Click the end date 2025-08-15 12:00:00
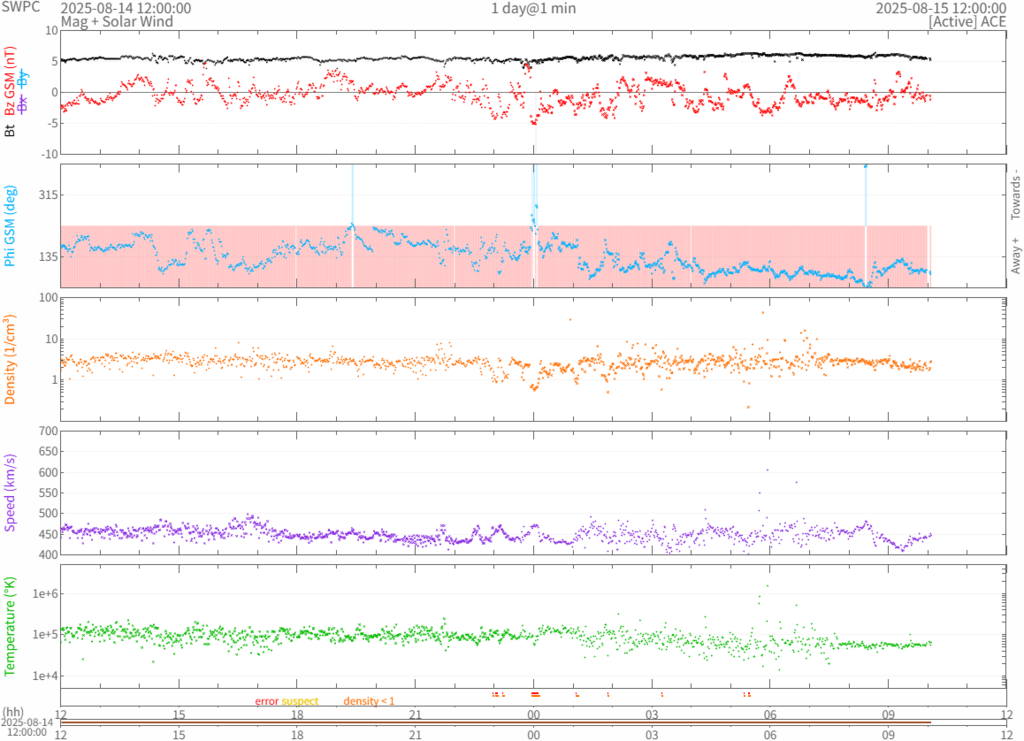 pyautogui.click(x=940, y=8)
